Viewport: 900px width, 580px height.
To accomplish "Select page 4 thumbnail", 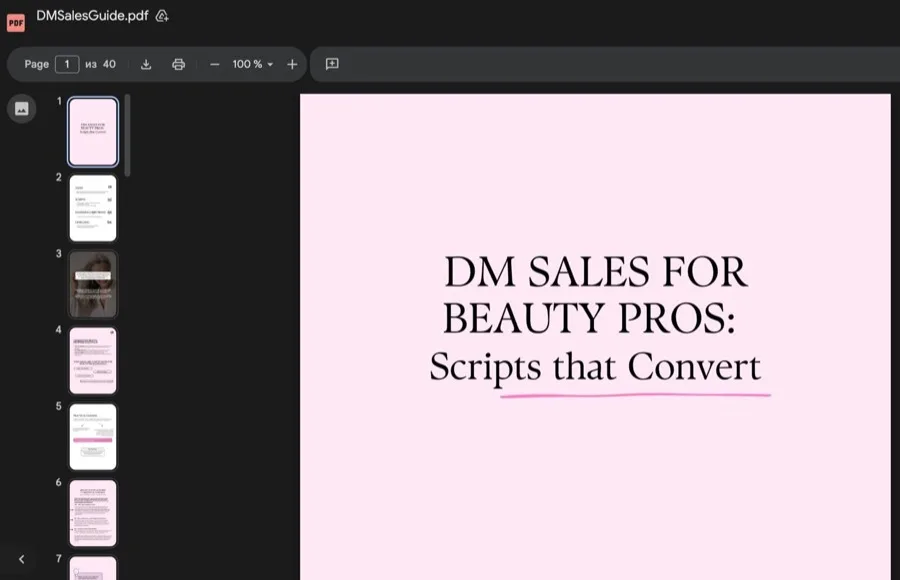I will [x=93, y=361].
